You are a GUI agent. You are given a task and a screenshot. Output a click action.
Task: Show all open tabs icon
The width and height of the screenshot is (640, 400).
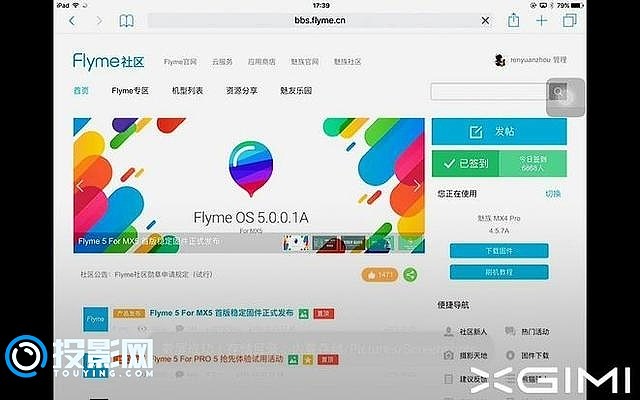pos(568,20)
